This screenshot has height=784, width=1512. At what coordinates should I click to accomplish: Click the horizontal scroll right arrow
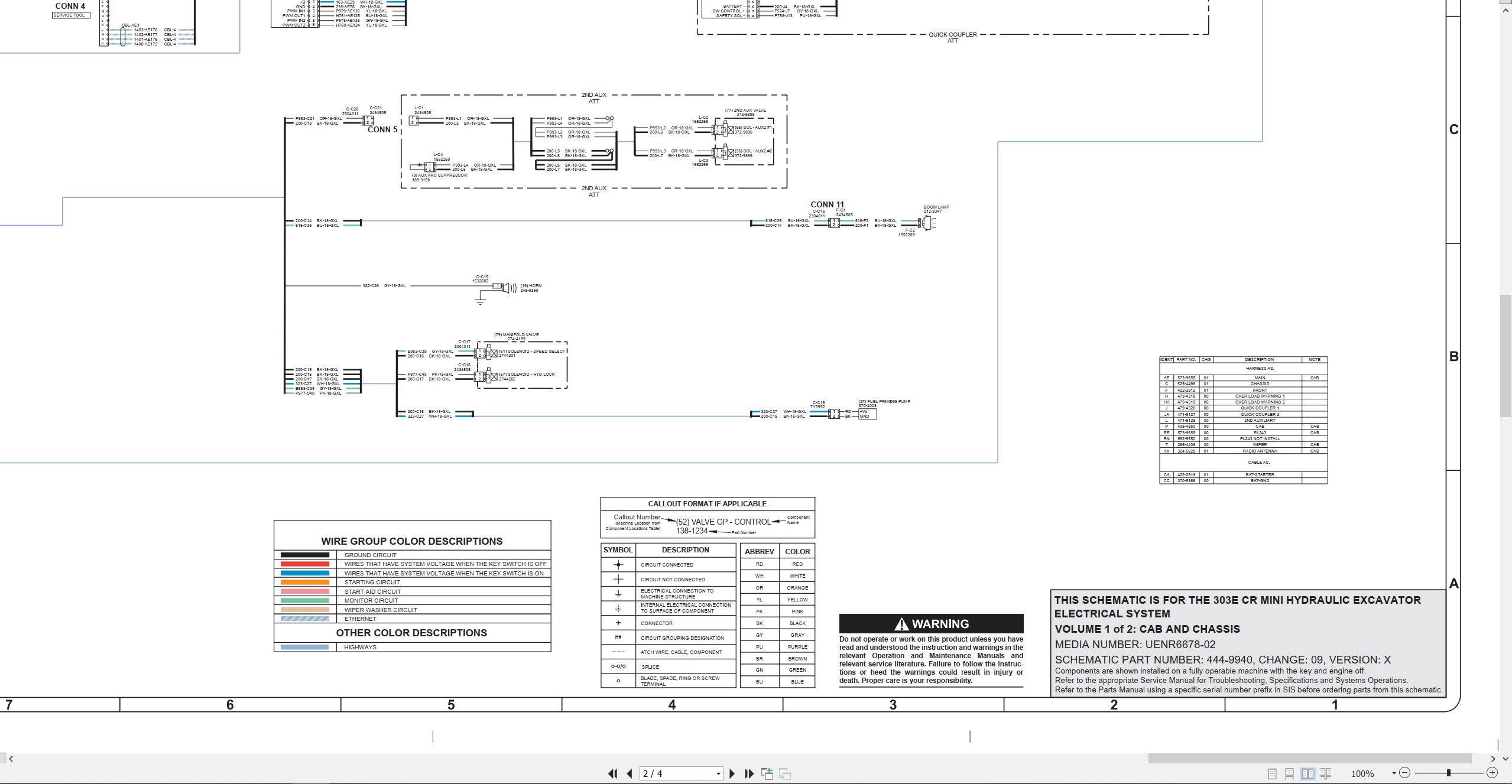tap(1493, 759)
